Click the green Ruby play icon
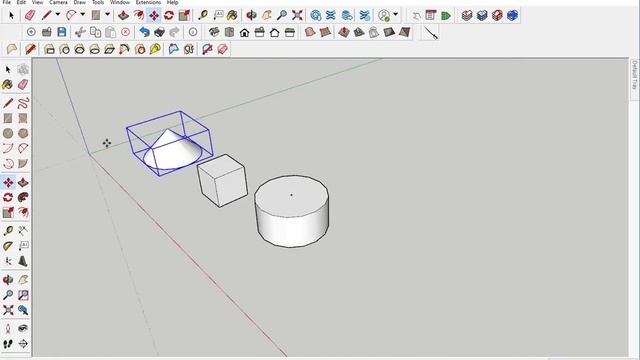The width and height of the screenshot is (640, 360). 446,16
